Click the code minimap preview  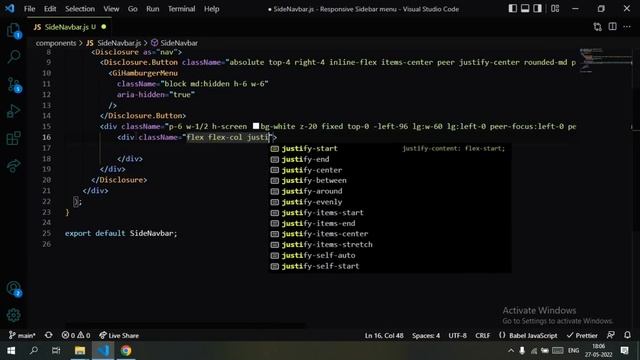click(x=605, y=60)
